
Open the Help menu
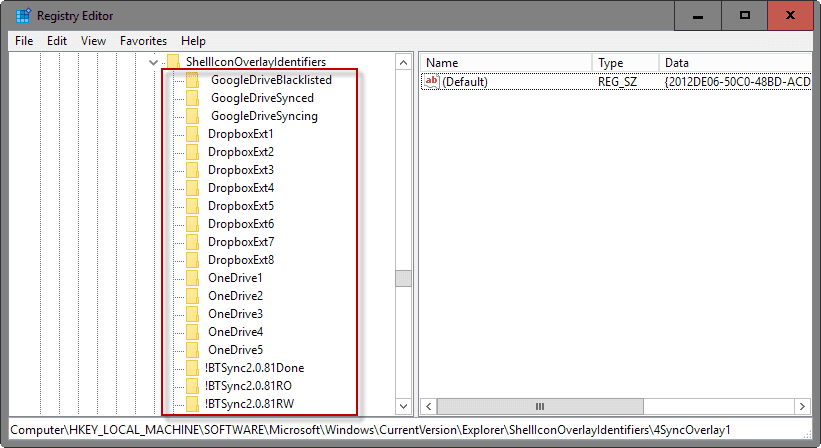[193, 41]
